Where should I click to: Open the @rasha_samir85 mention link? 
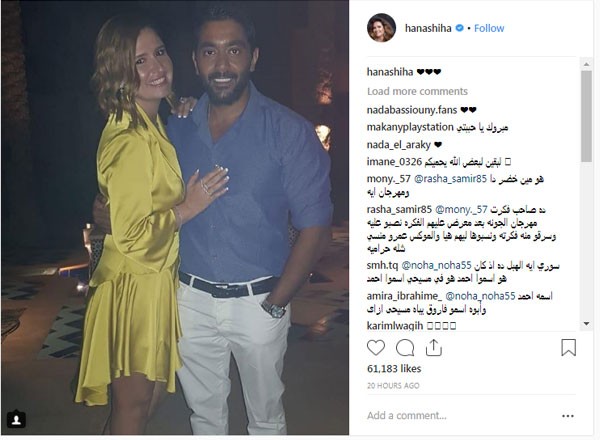(450, 179)
